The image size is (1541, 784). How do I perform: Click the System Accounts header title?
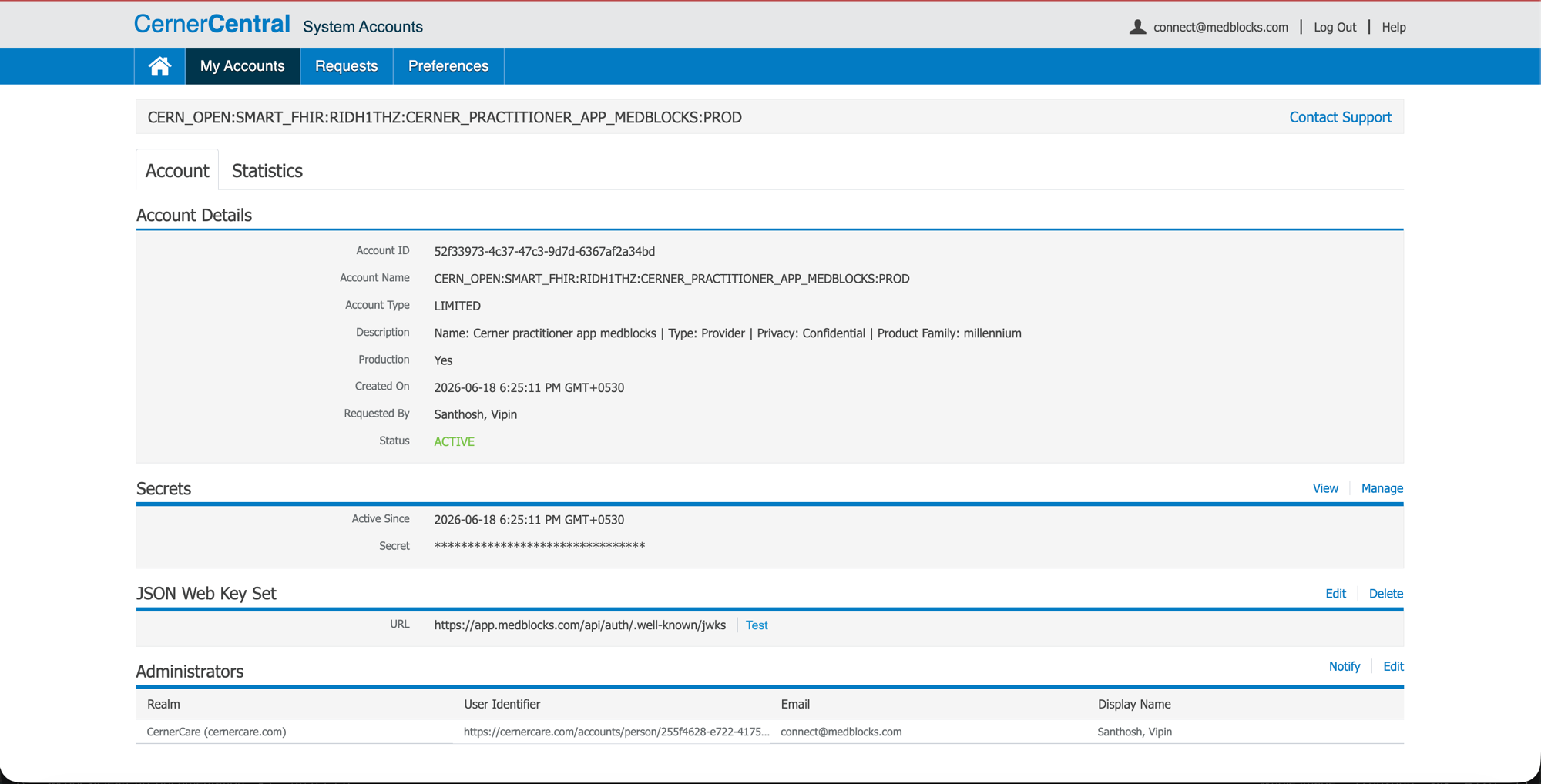point(363,27)
